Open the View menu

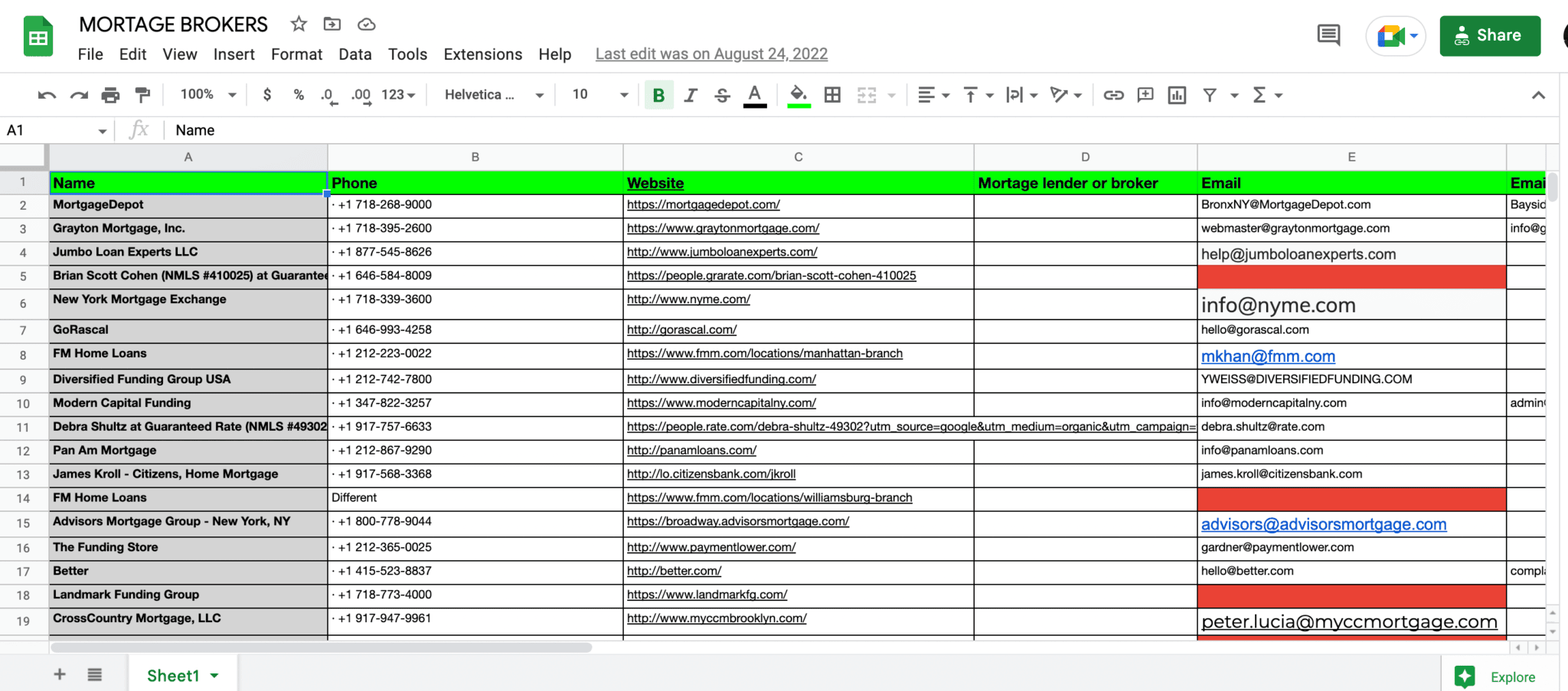tap(180, 54)
